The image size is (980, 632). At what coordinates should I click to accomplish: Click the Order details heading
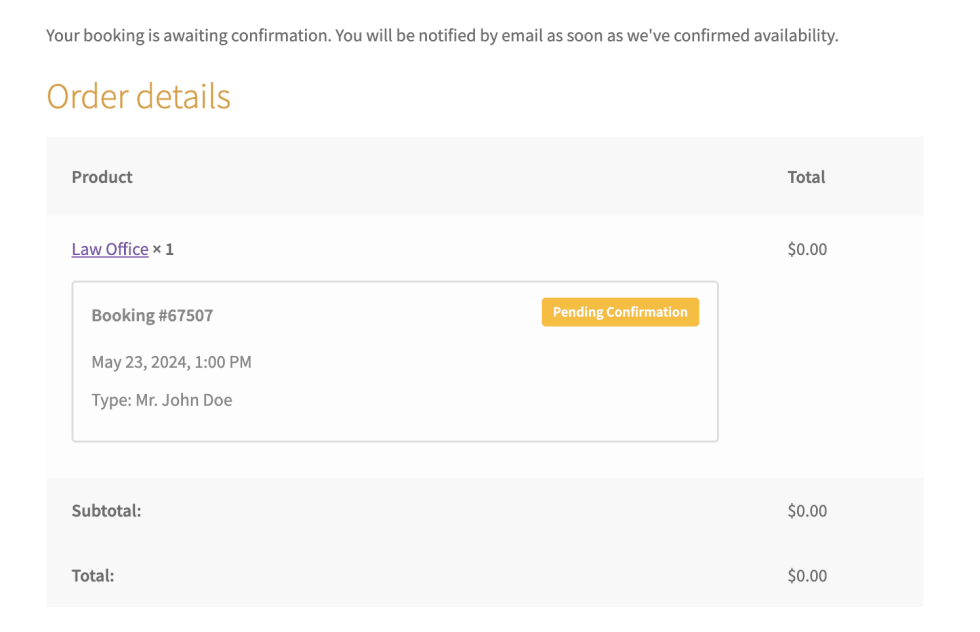pos(138,96)
